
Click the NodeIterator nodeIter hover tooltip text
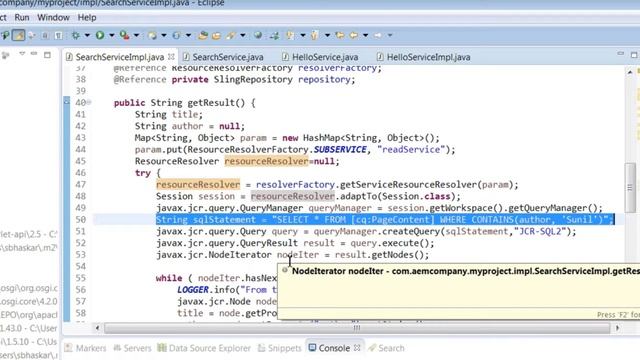466,271
